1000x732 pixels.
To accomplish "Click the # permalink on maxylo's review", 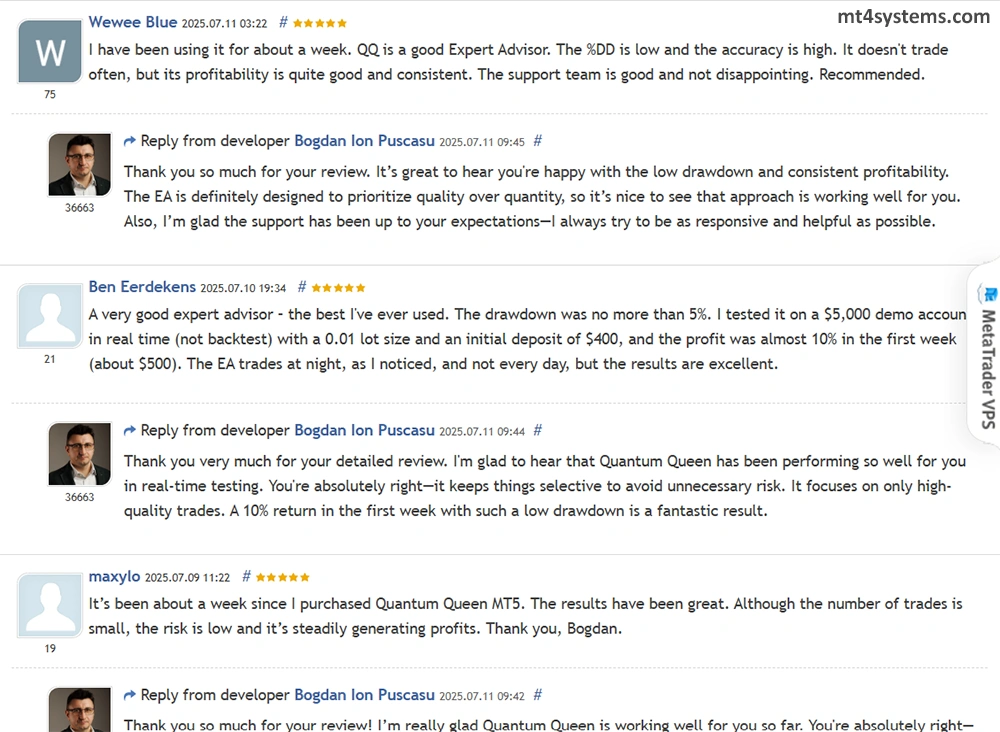I will tap(246, 577).
